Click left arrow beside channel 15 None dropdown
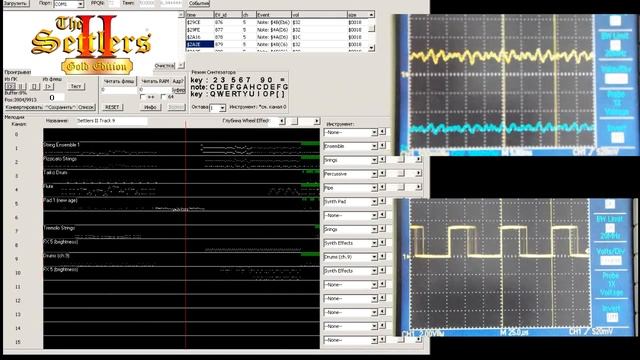 (382, 340)
